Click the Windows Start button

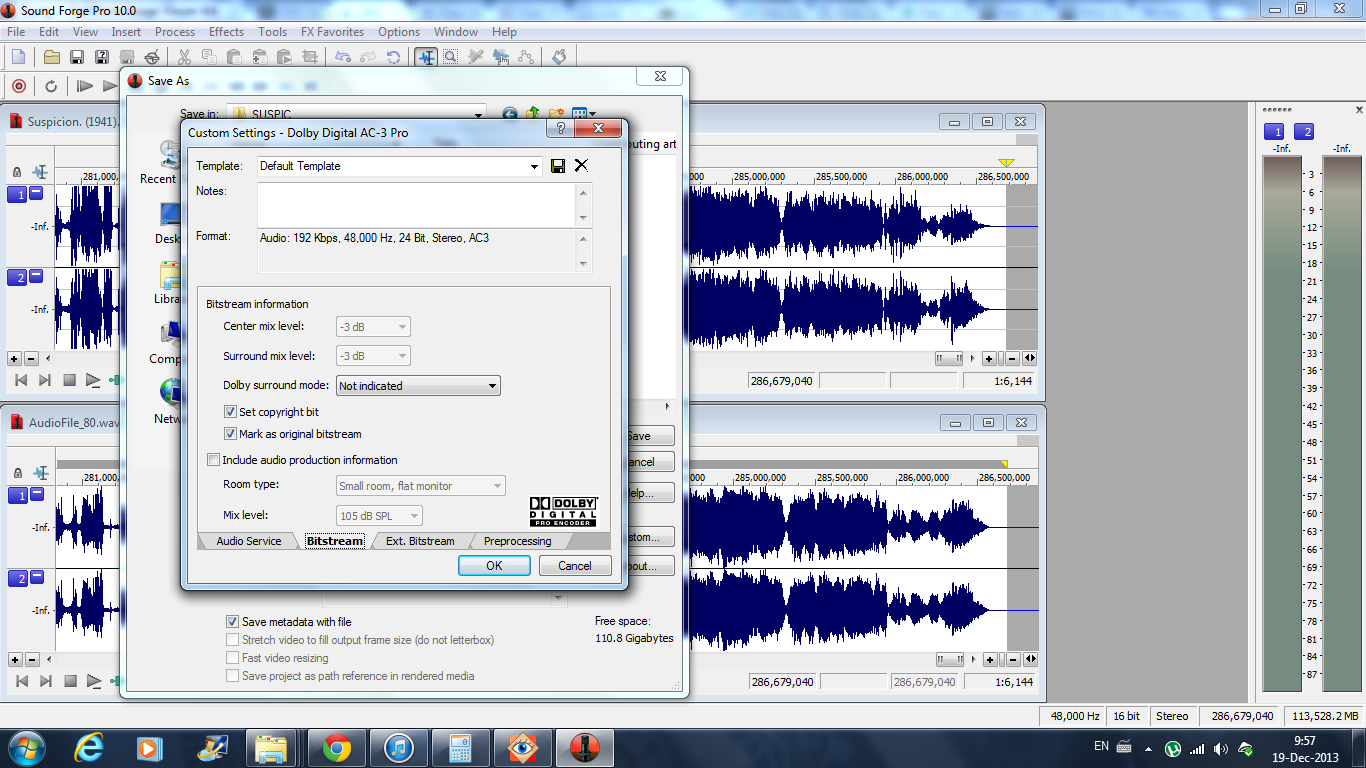point(25,747)
